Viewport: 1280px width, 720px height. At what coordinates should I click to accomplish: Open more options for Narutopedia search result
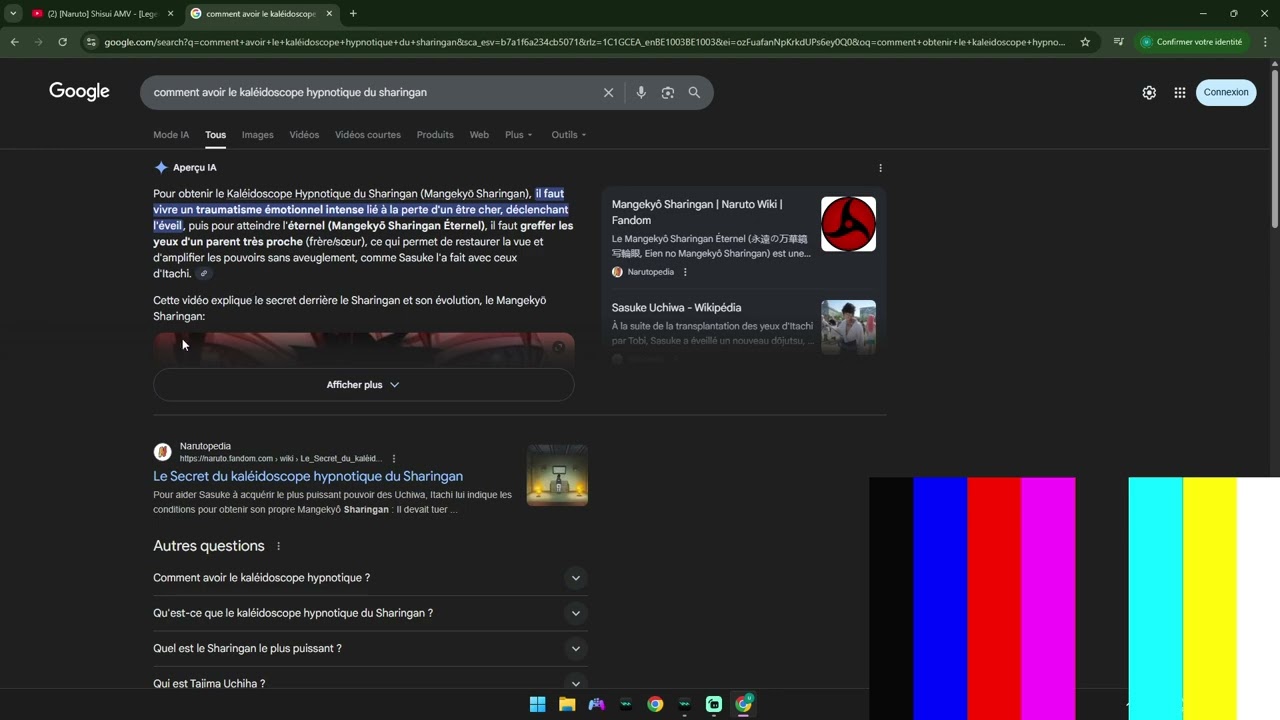pos(394,459)
